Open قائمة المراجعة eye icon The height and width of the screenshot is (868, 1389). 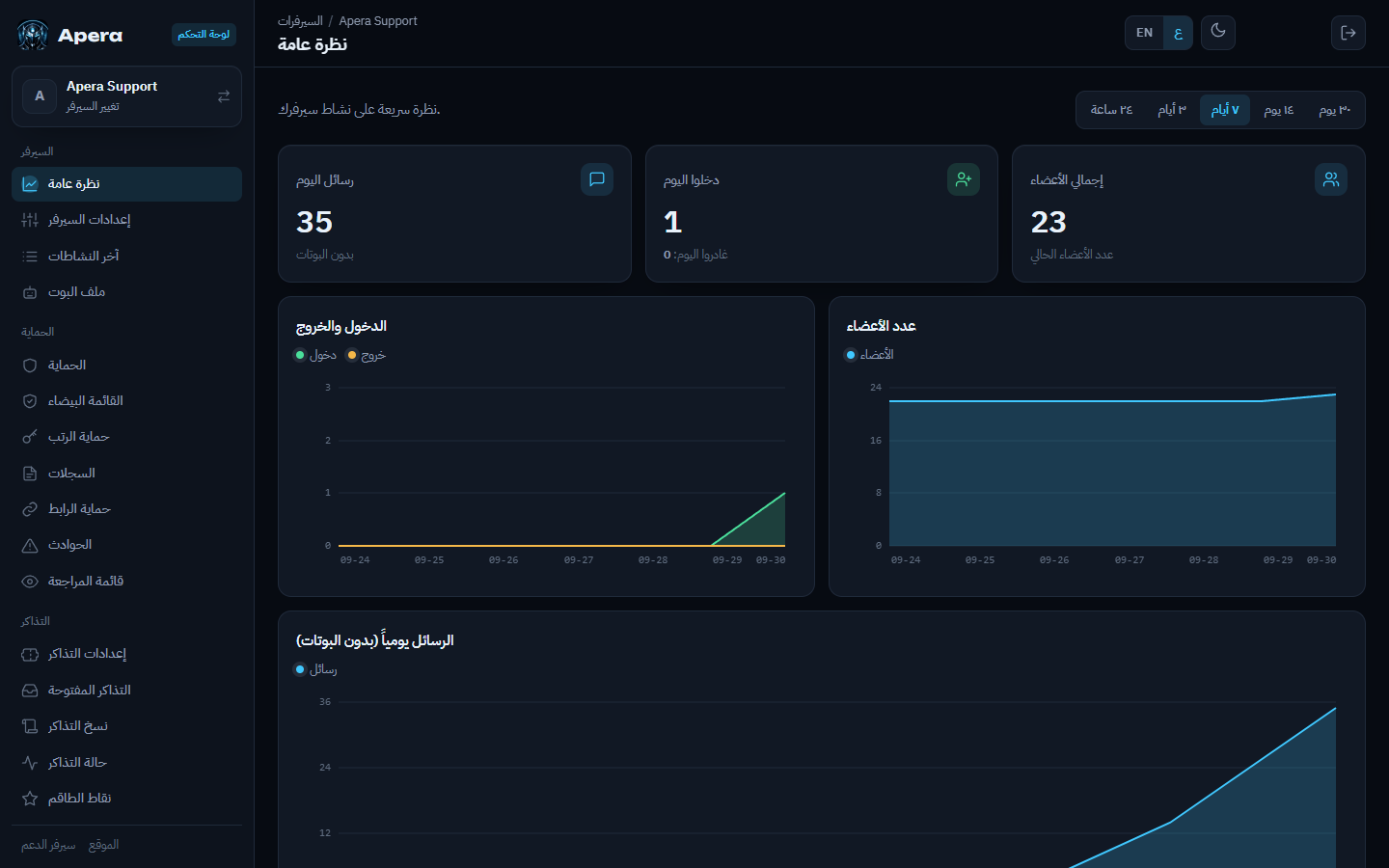pyautogui.click(x=30, y=582)
